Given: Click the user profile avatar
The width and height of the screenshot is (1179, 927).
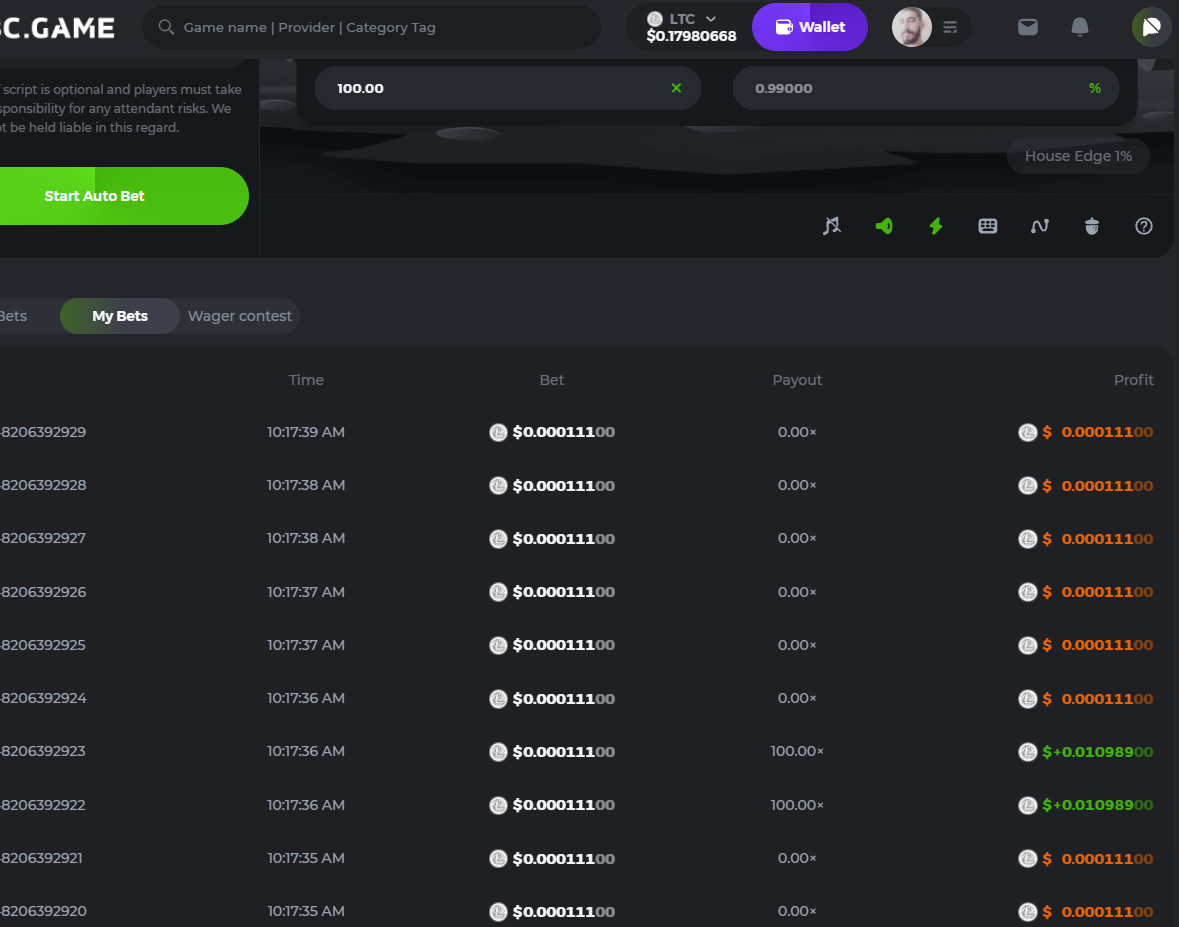Looking at the screenshot, I should (911, 27).
